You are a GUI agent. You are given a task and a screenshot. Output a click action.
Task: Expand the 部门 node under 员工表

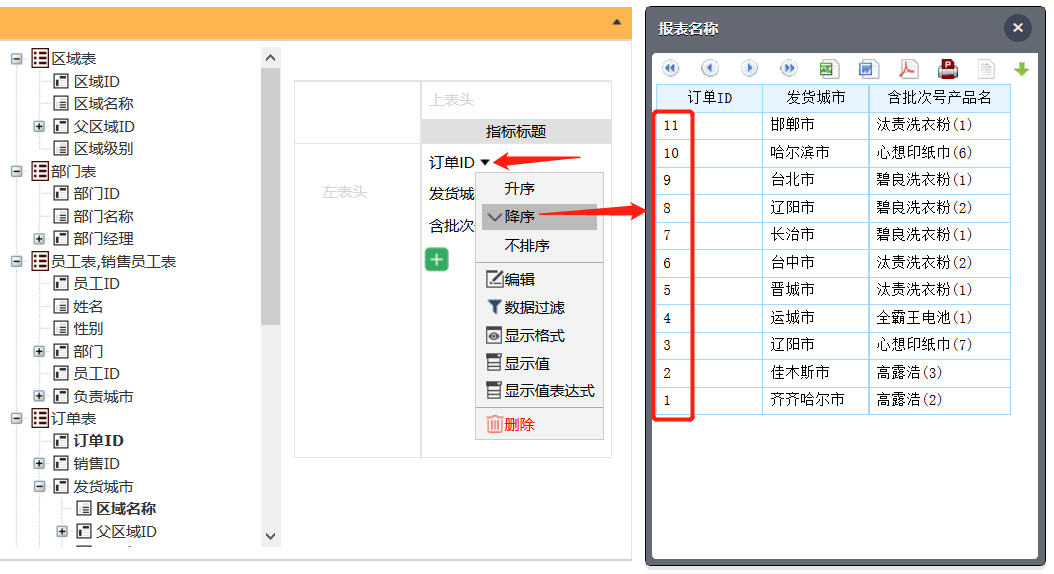tap(39, 351)
